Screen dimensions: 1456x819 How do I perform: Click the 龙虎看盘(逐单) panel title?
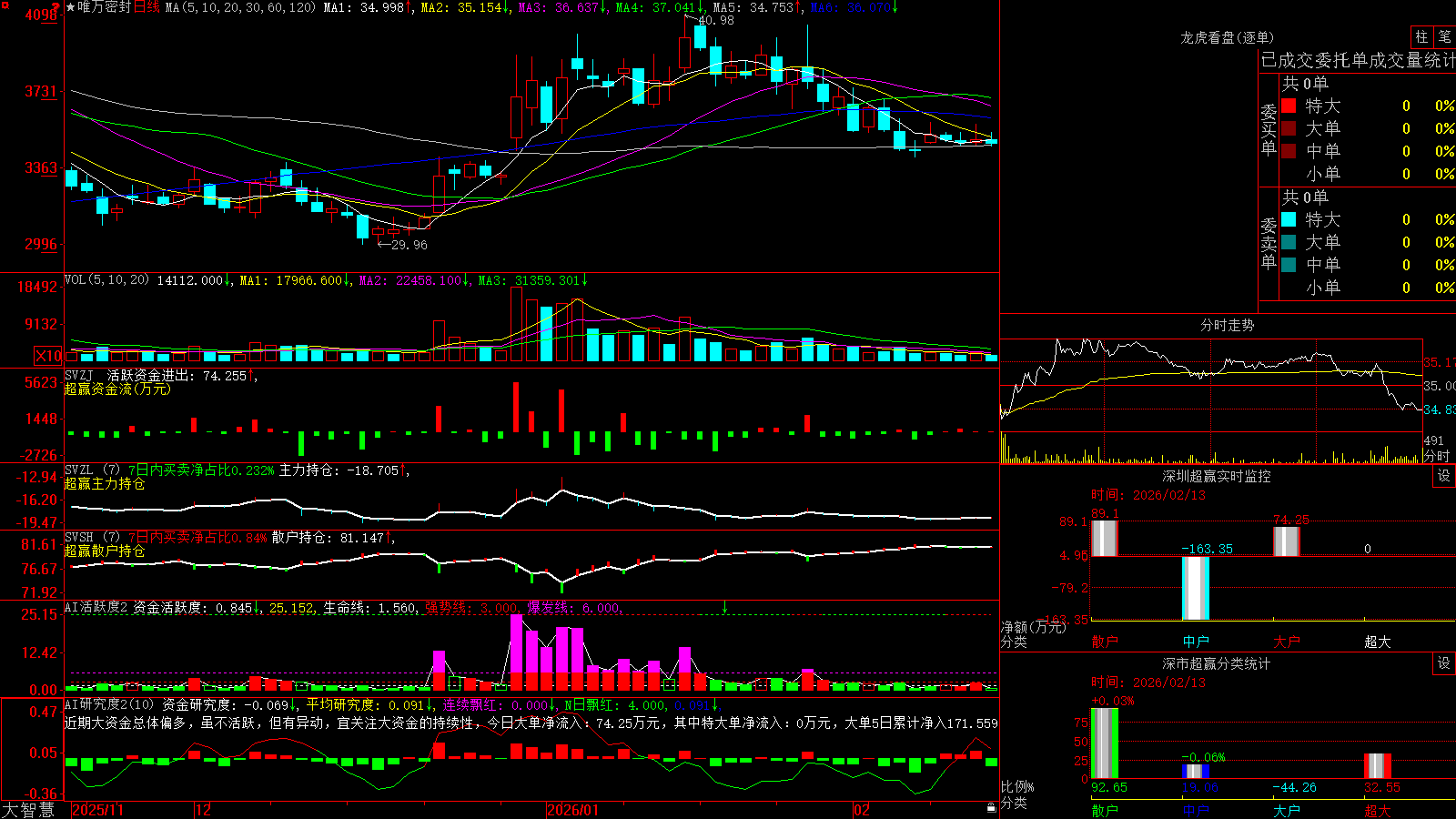pyautogui.click(x=1227, y=37)
